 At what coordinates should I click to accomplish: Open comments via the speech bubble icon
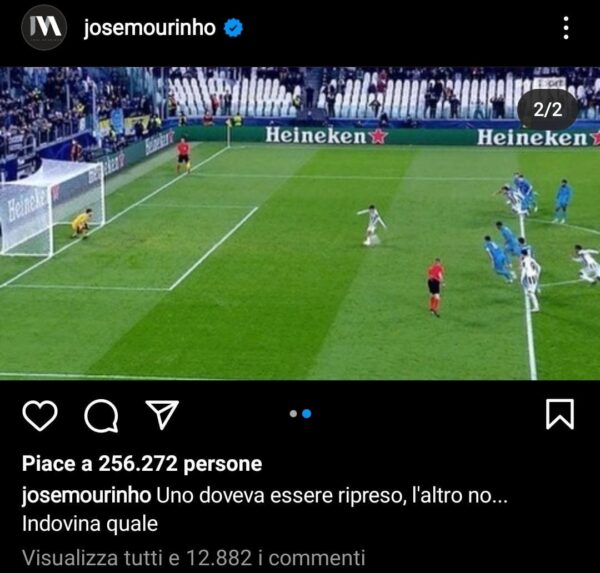click(101, 416)
